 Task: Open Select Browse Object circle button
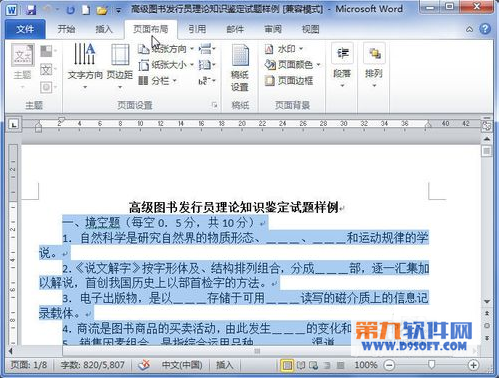coord(487,326)
